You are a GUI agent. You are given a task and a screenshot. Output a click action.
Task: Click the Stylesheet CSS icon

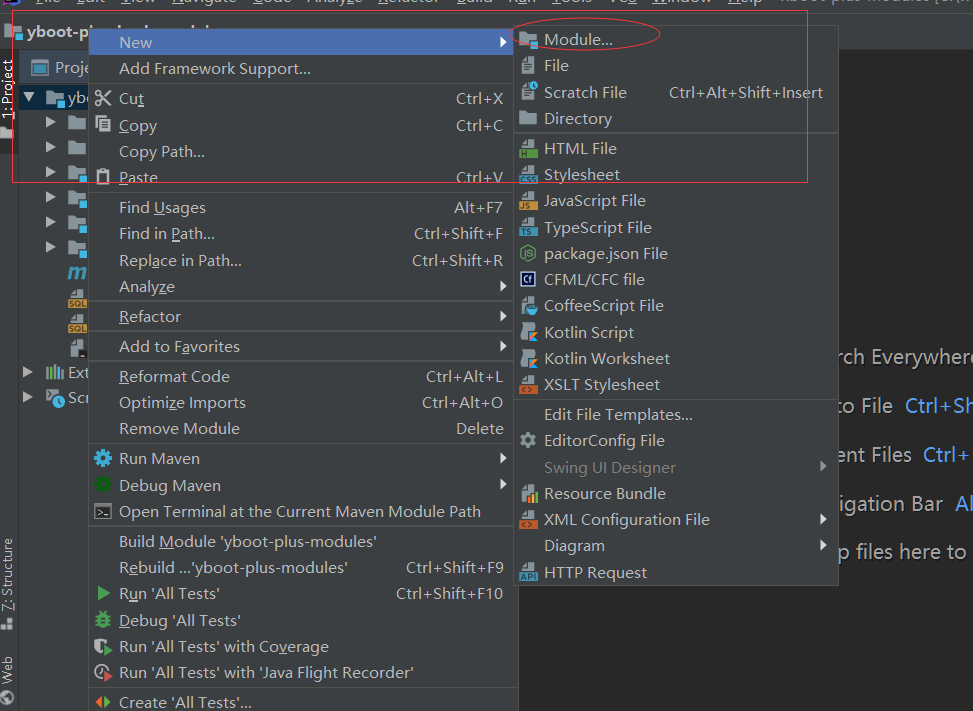(528, 175)
